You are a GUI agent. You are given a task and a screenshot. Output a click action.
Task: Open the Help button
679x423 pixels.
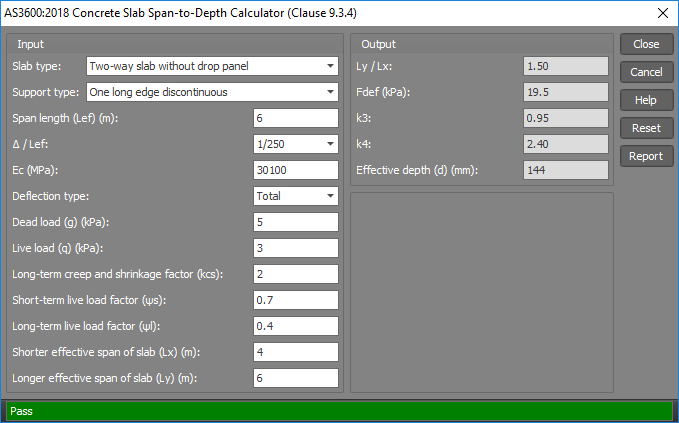(647, 100)
